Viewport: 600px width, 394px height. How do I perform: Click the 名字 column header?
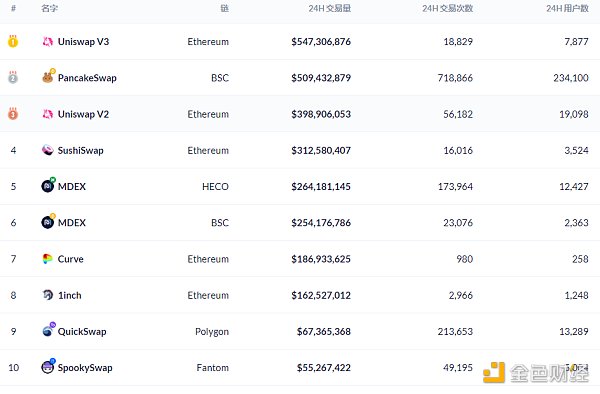click(49, 8)
